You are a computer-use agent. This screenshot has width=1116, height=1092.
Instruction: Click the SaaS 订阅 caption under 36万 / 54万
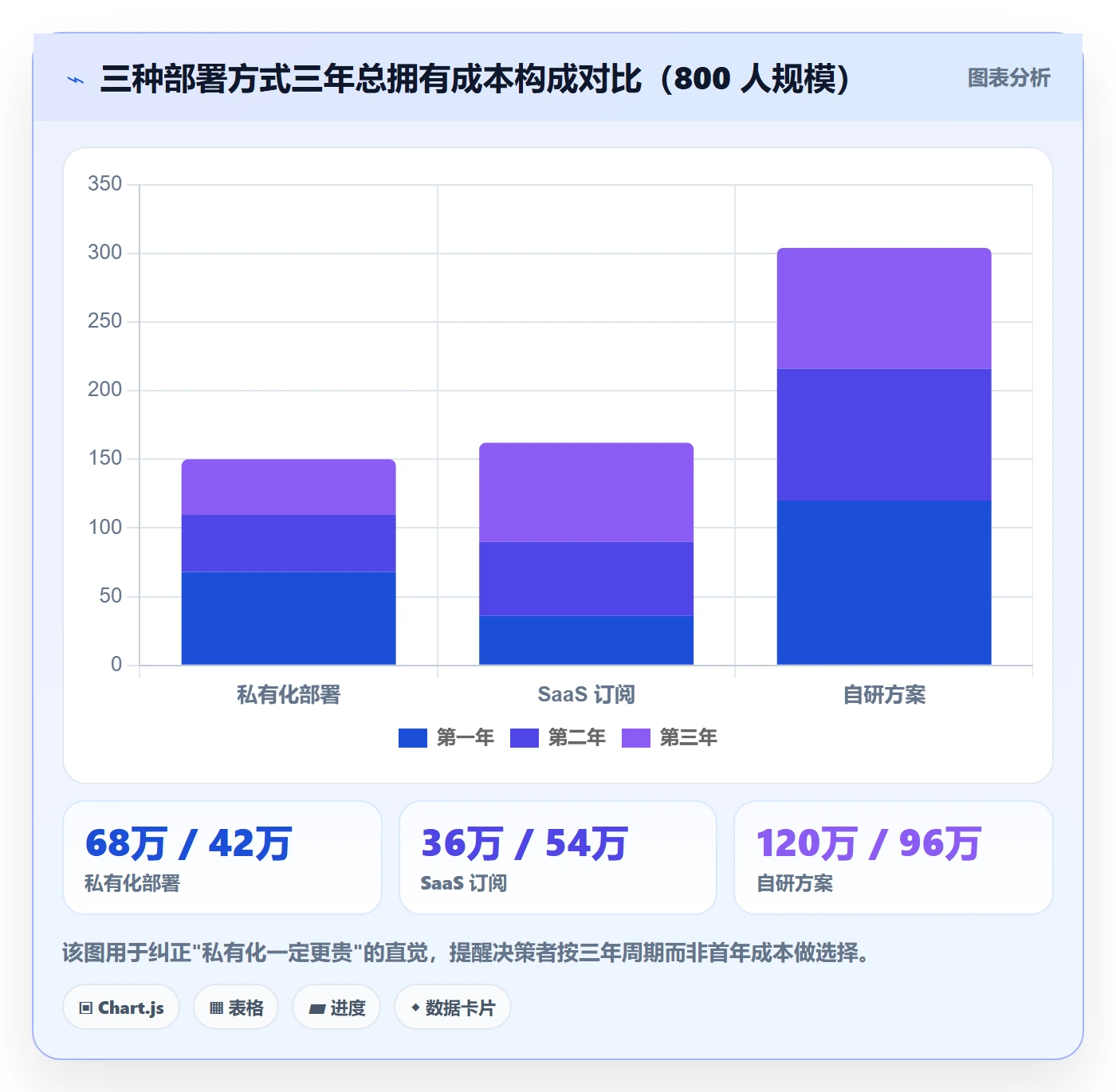(464, 883)
